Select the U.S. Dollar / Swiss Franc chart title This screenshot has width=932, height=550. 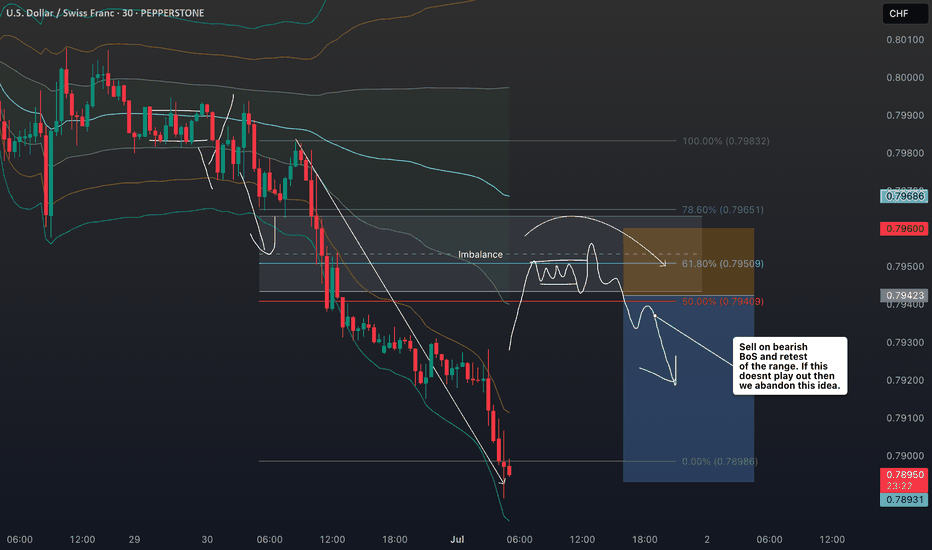pos(105,13)
